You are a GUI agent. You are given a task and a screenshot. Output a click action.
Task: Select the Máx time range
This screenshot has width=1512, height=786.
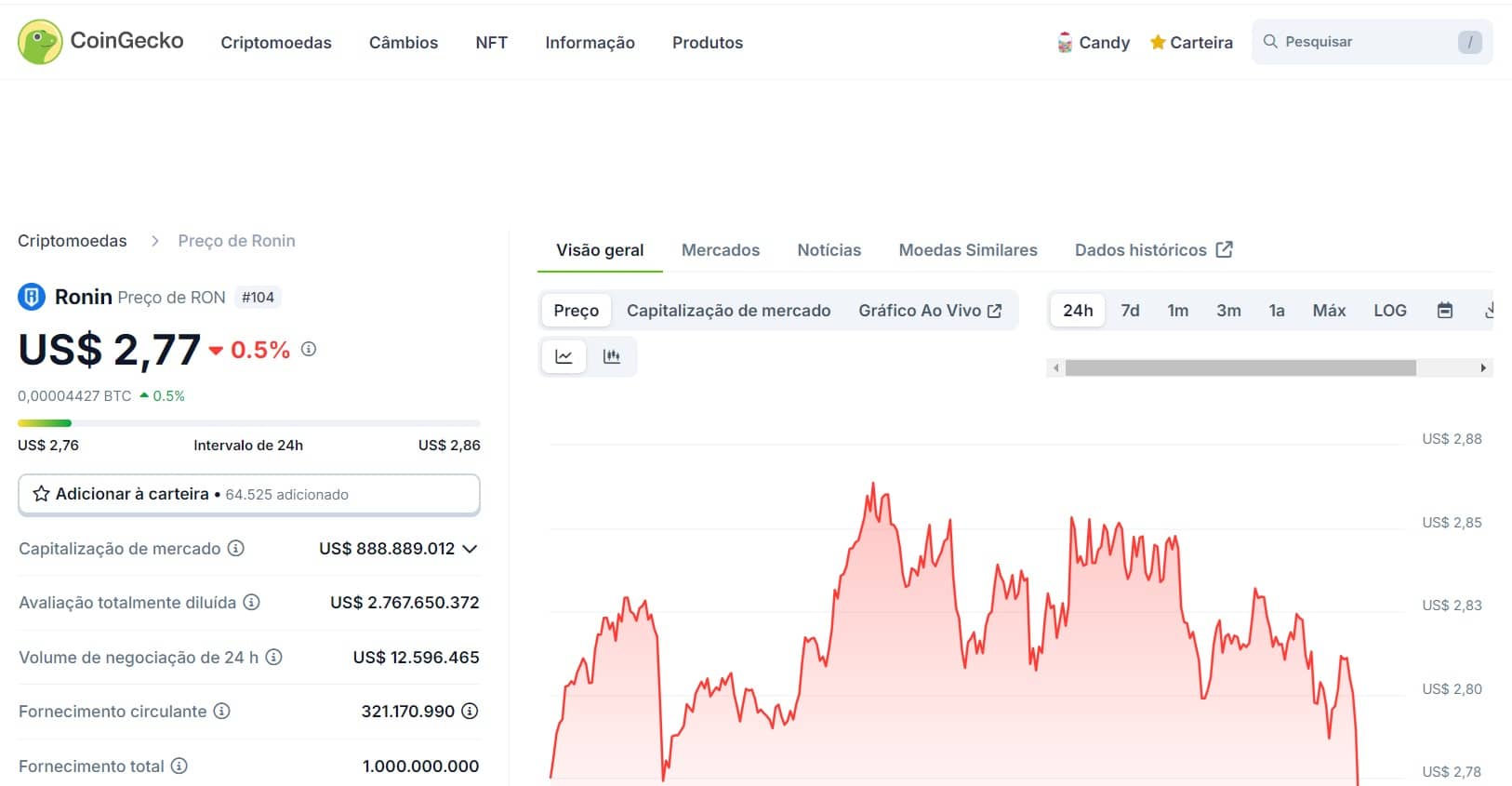click(1329, 311)
